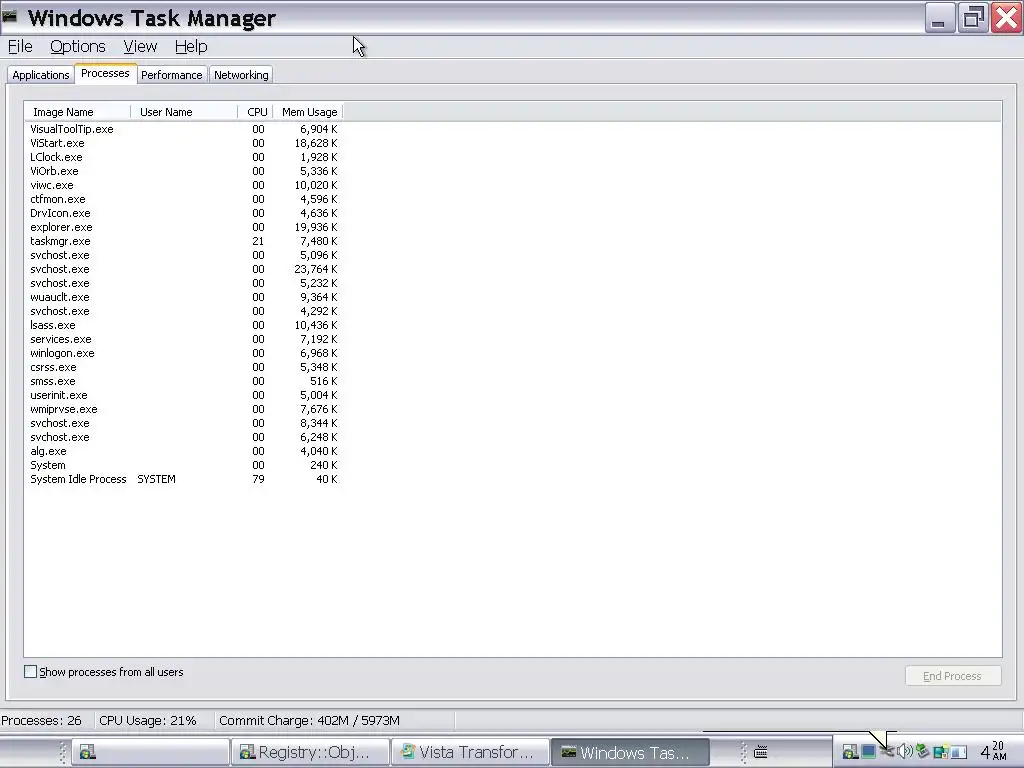
Task: Click the volume speaker tray icon
Action: [904, 751]
